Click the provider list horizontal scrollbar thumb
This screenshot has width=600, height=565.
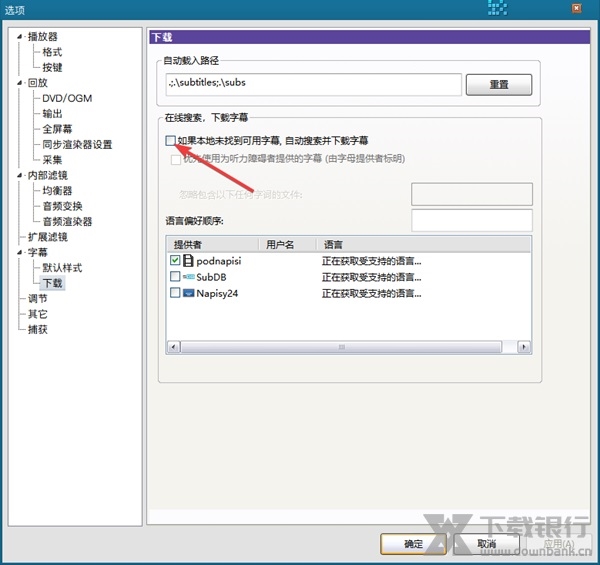pos(341,347)
